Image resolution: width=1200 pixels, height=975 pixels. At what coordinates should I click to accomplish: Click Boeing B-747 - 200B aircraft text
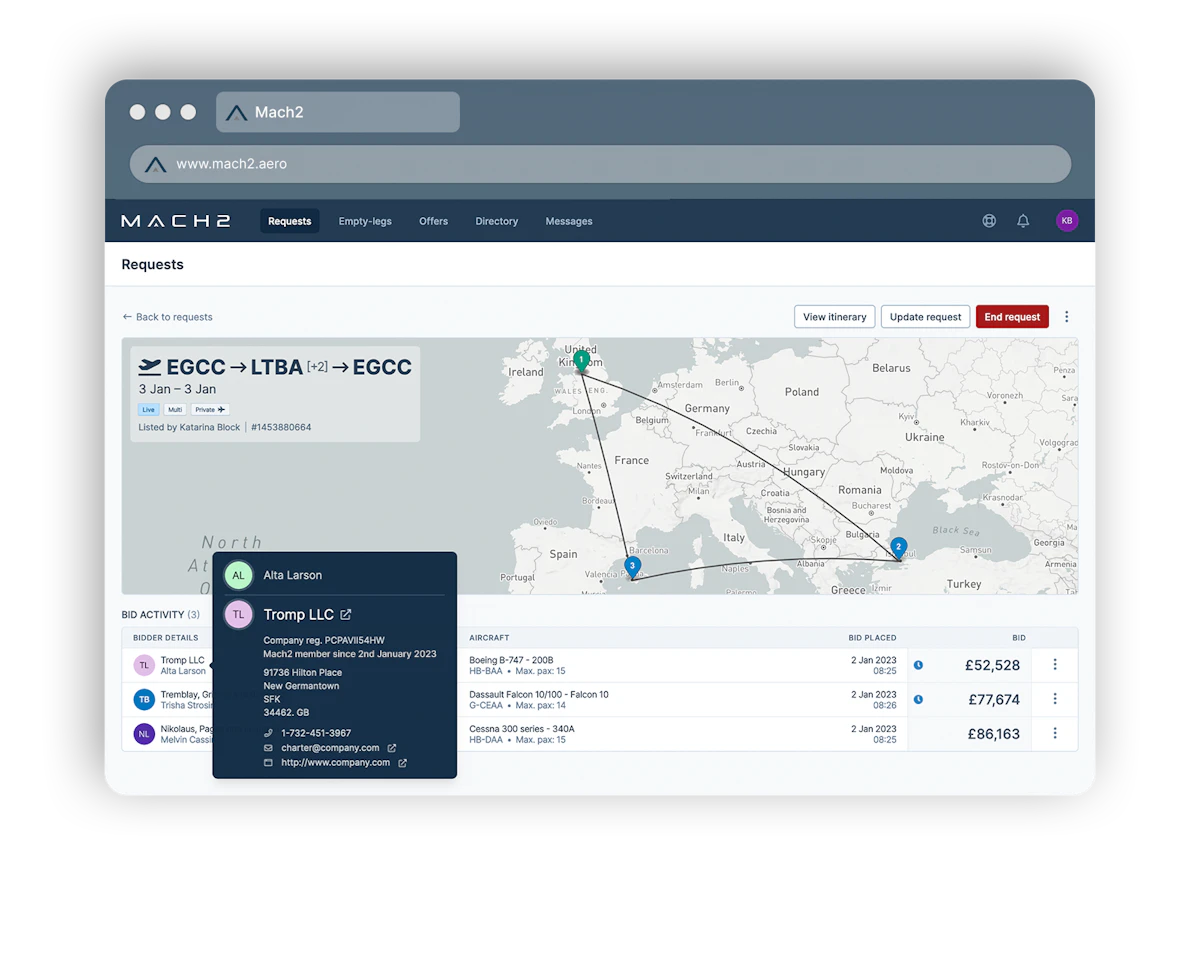pos(511,660)
